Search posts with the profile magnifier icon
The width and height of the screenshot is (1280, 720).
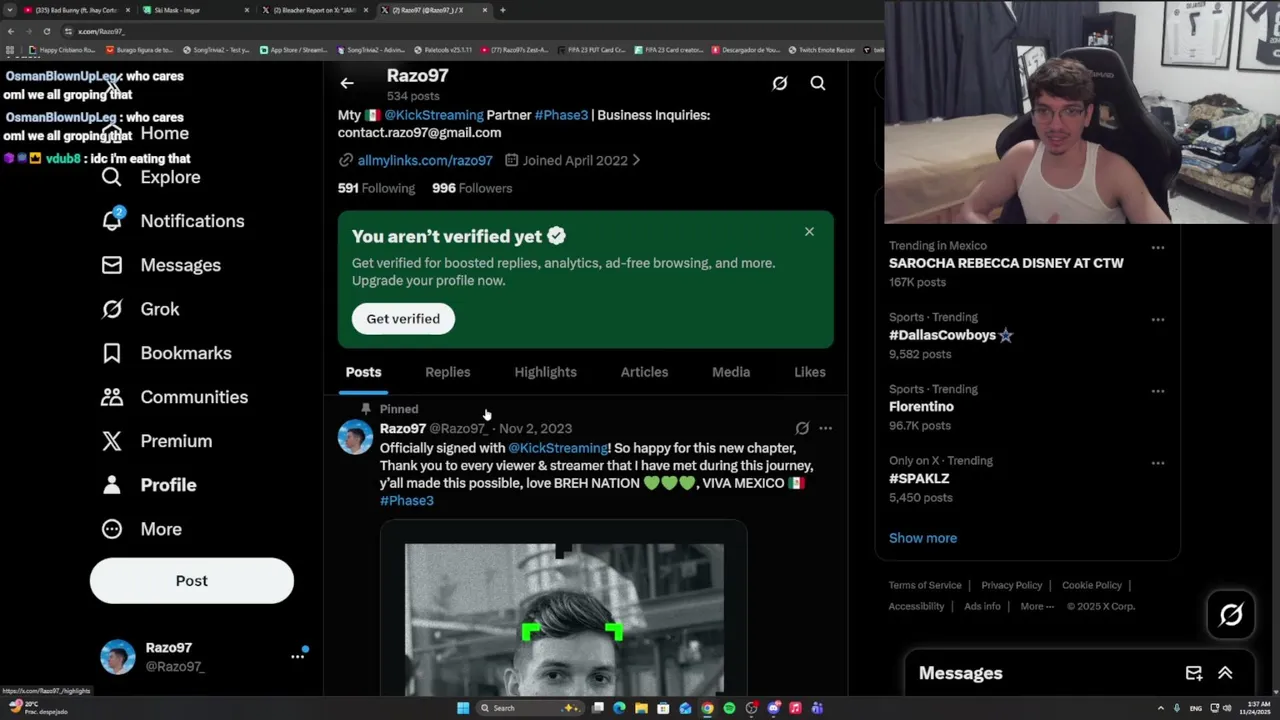817,84
